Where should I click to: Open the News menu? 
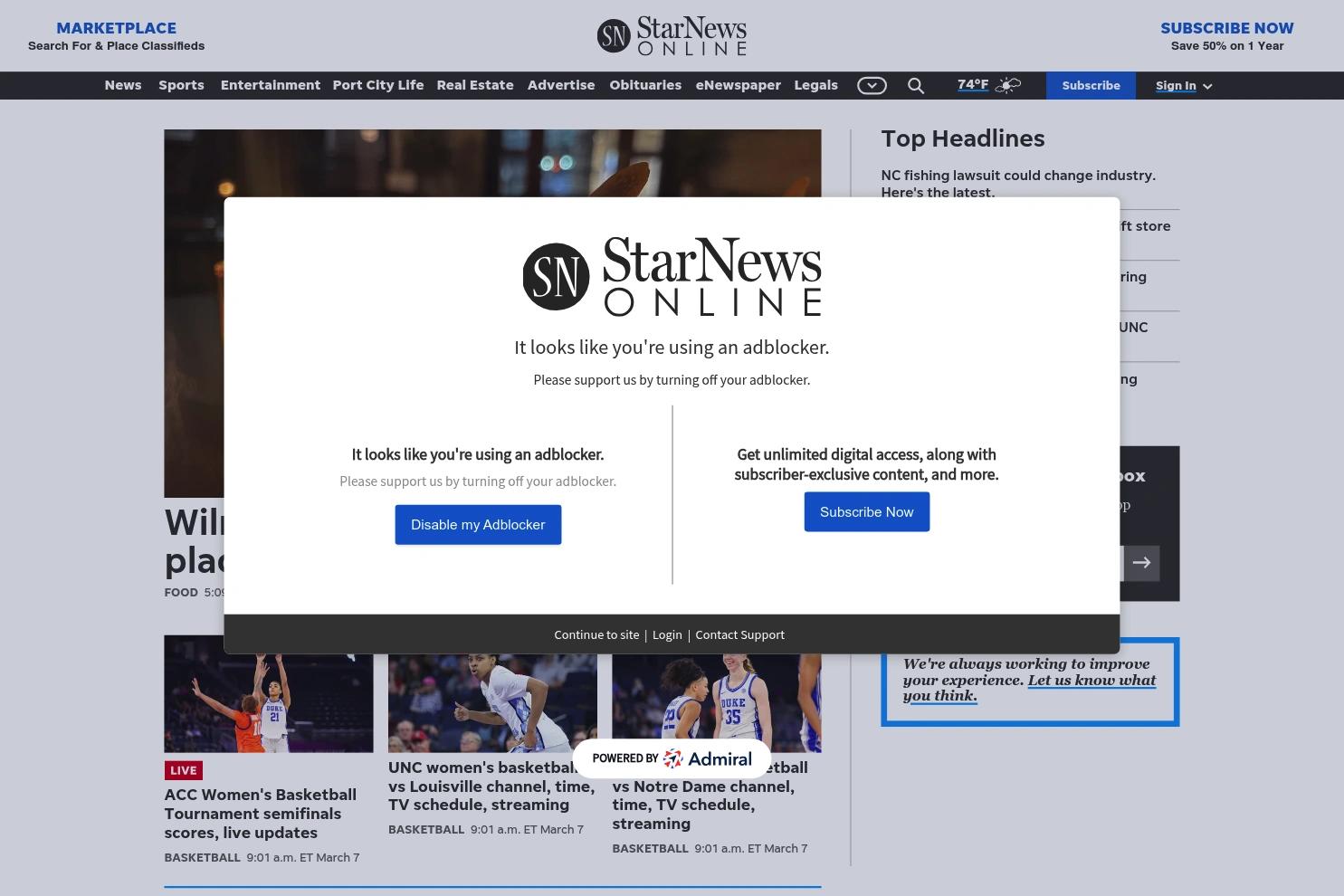point(123,85)
